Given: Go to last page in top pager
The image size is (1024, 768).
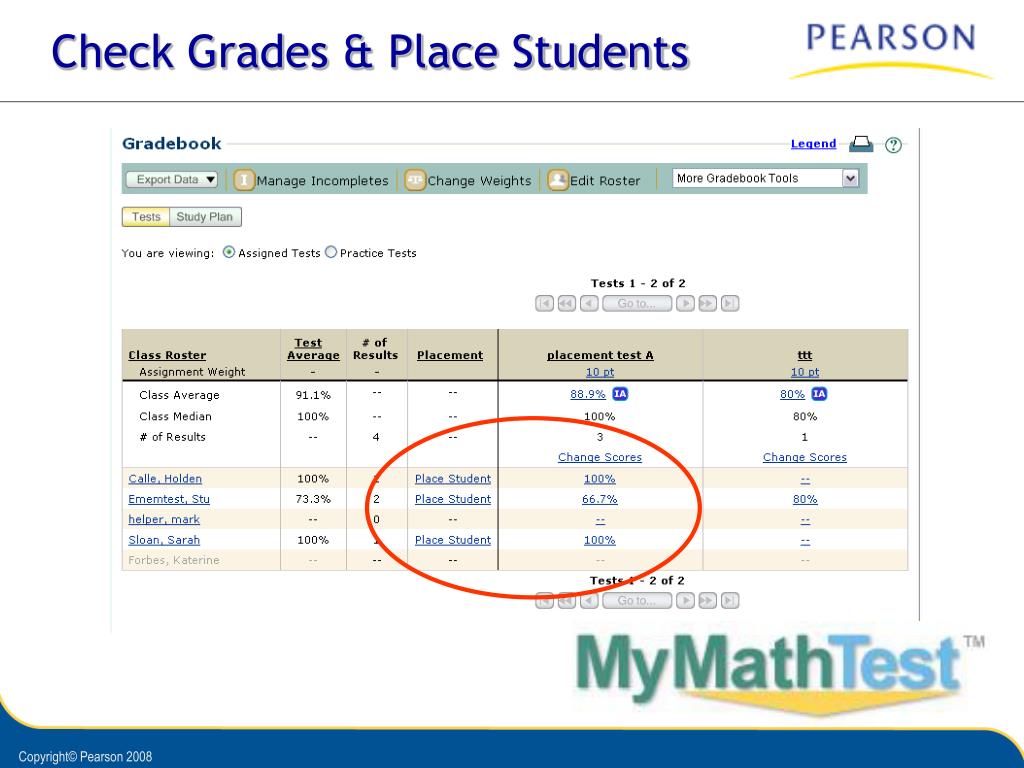Looking at the screenshot, I should click(730, 304).
